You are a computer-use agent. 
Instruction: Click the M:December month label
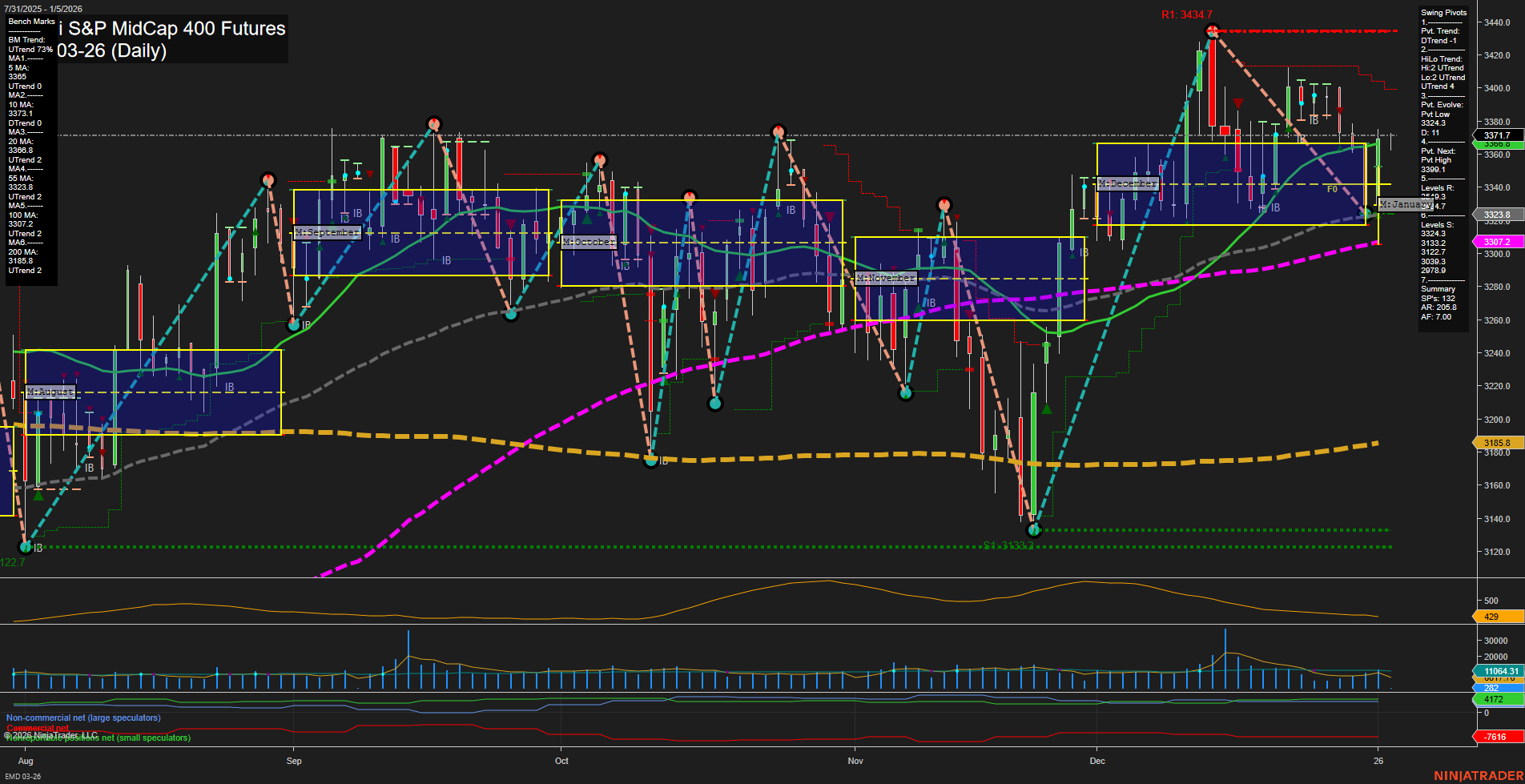1129,183
